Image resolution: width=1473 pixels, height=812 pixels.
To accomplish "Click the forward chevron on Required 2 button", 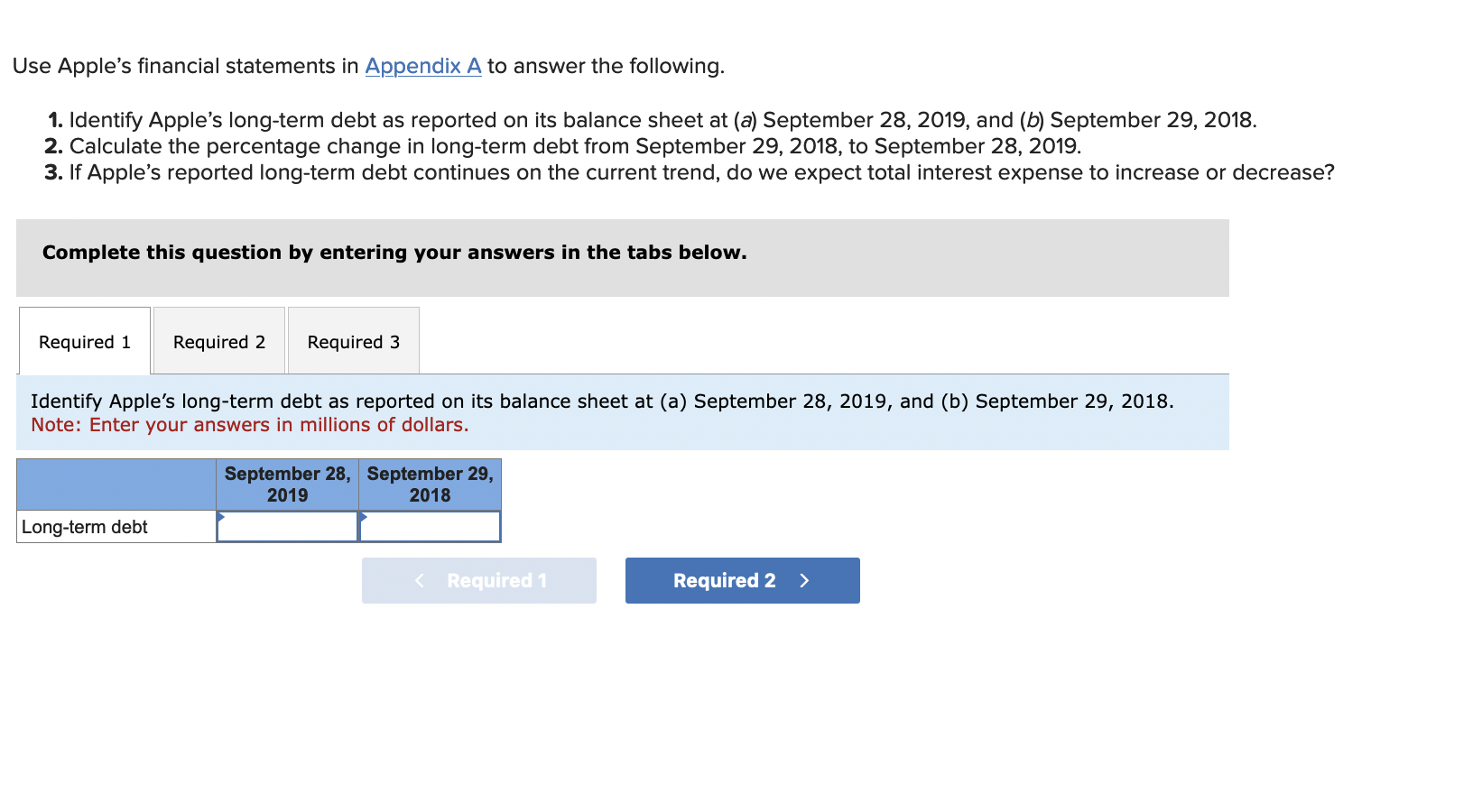I will tap(804, 580).
